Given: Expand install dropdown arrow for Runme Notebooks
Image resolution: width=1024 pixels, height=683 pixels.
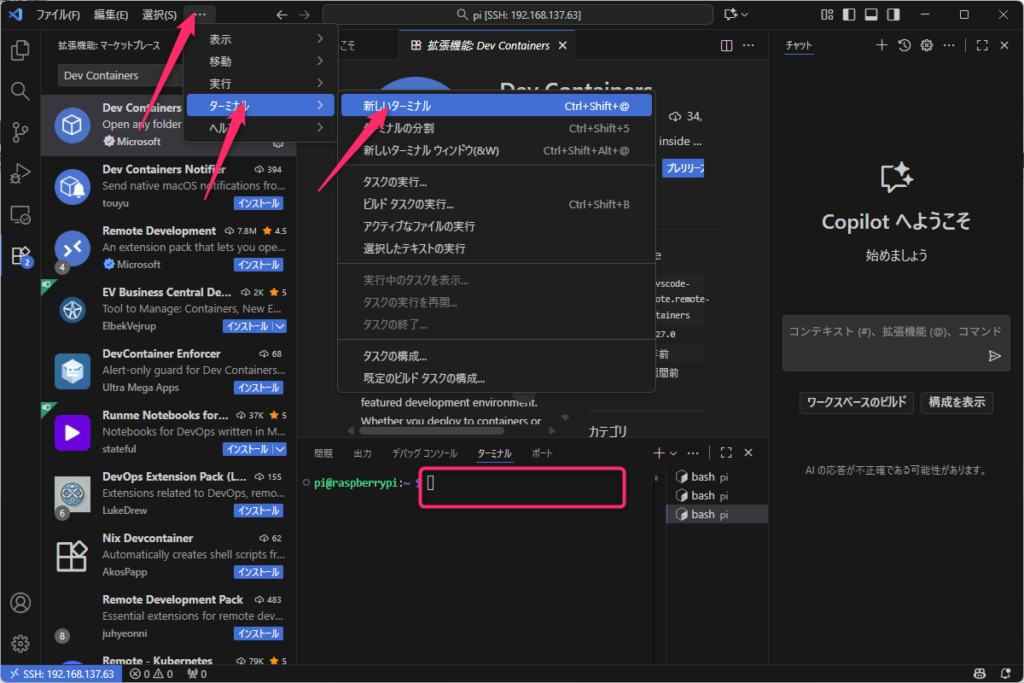Looking at the screenshot, I should coord(281,449).
